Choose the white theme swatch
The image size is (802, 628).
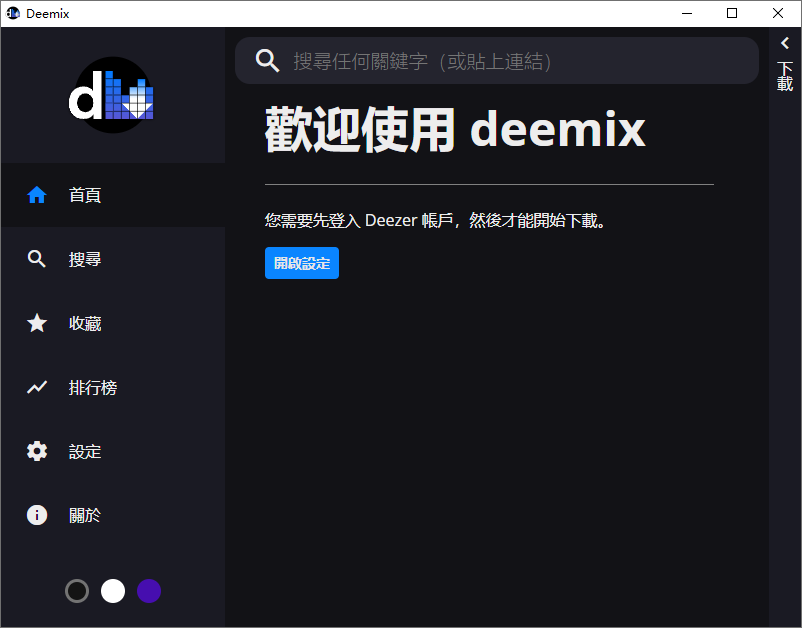click(x=113, y=591)
